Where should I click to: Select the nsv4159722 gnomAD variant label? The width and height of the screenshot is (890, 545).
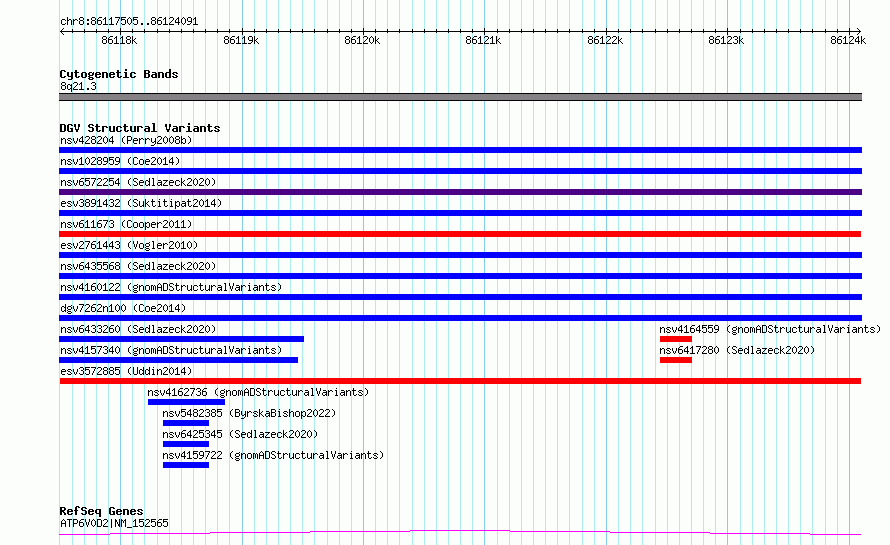[x=272, y=455]
